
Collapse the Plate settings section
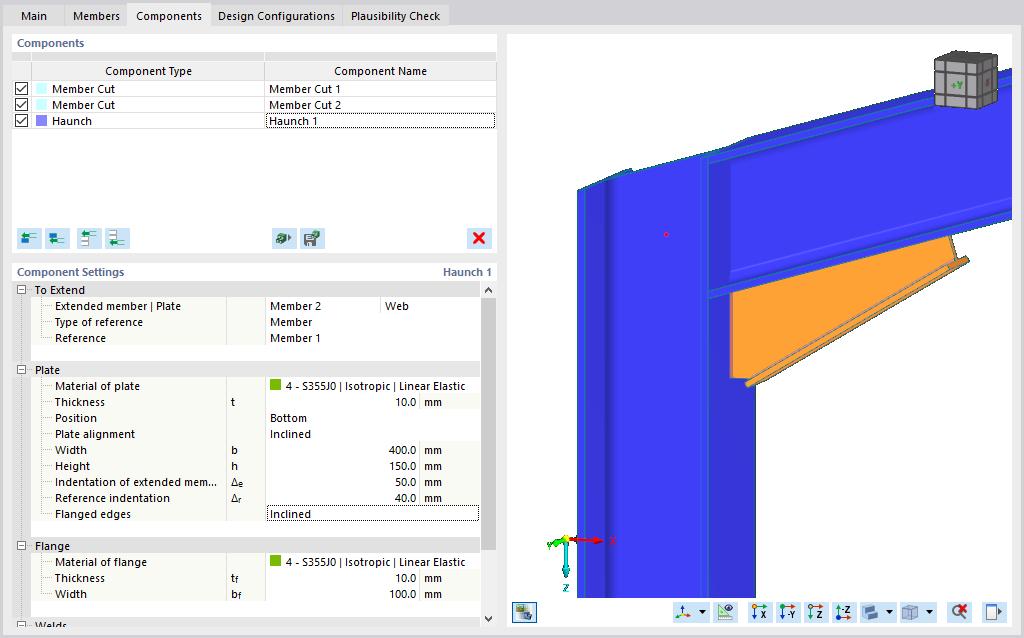20,369
